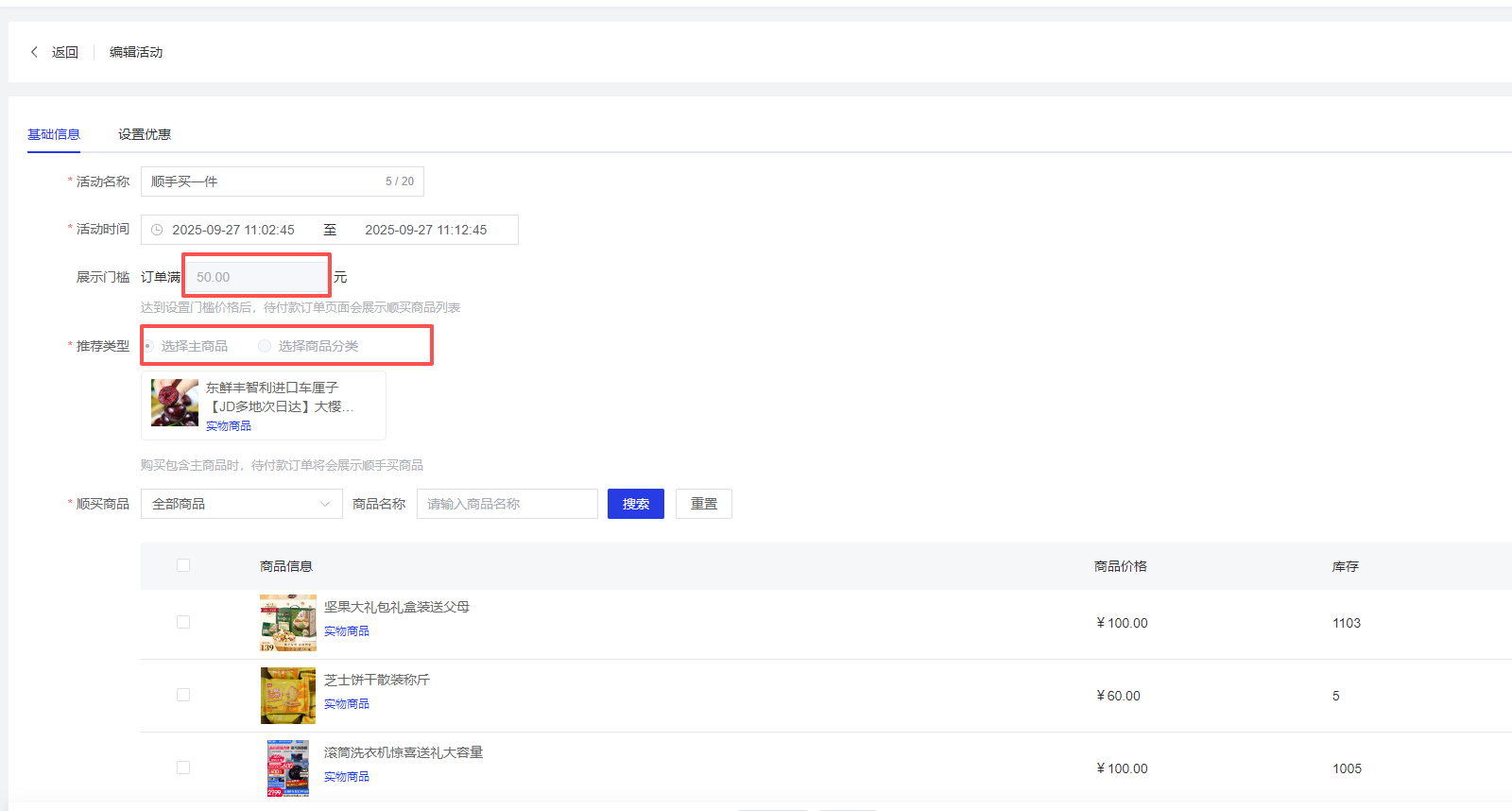Click the 坚果大礼包 product thumbnail
Viewport: 1512px width, 811px height.
pyautogui.click(x=288, y=623)
